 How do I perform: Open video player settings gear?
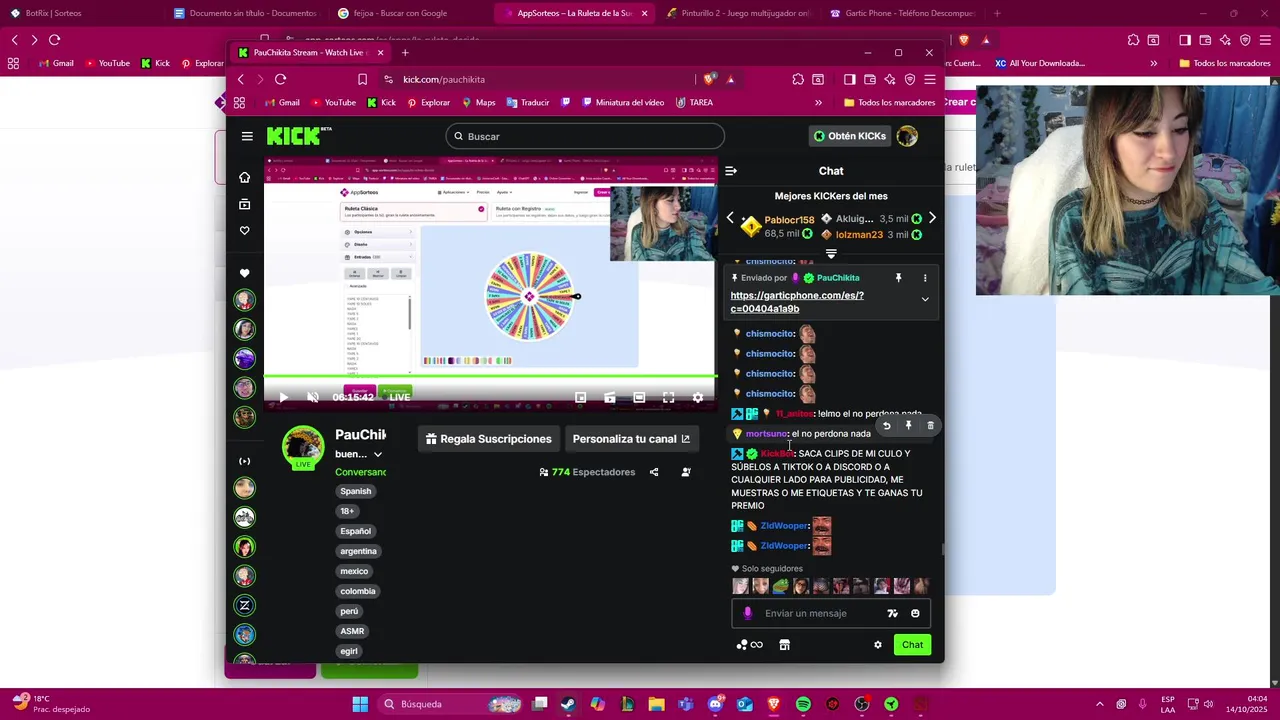click(x=697, y=397)
